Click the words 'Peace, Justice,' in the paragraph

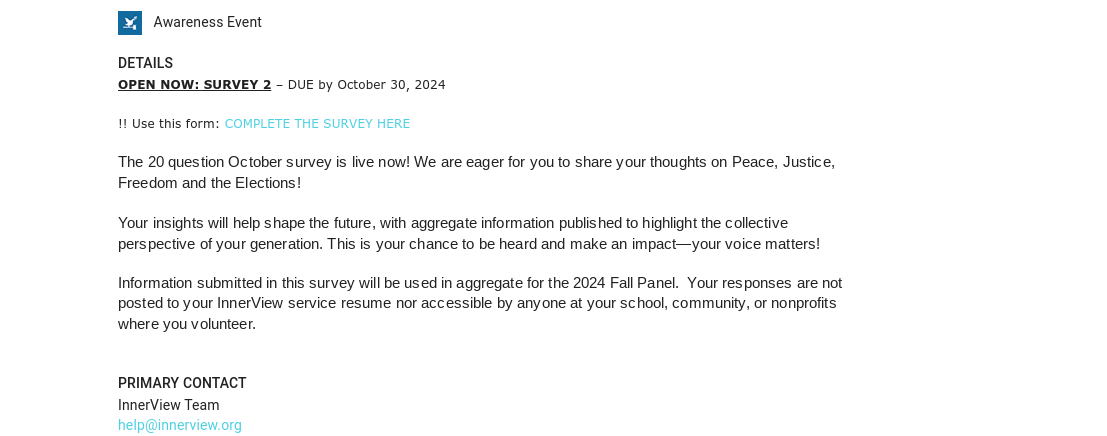pos(783,162)
